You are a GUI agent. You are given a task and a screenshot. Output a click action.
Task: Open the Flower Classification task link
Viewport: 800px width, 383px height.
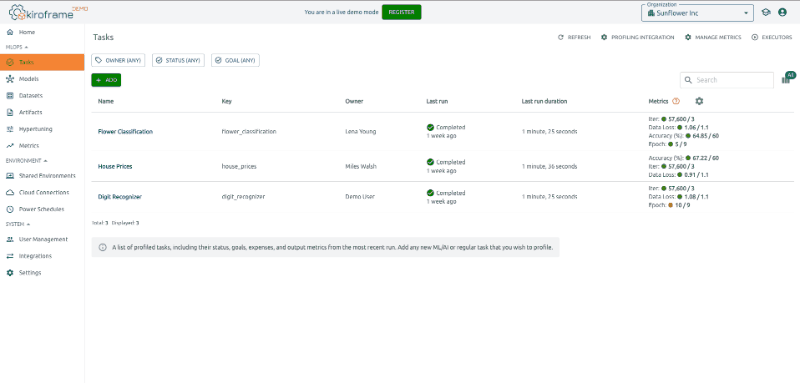(125, 132)
